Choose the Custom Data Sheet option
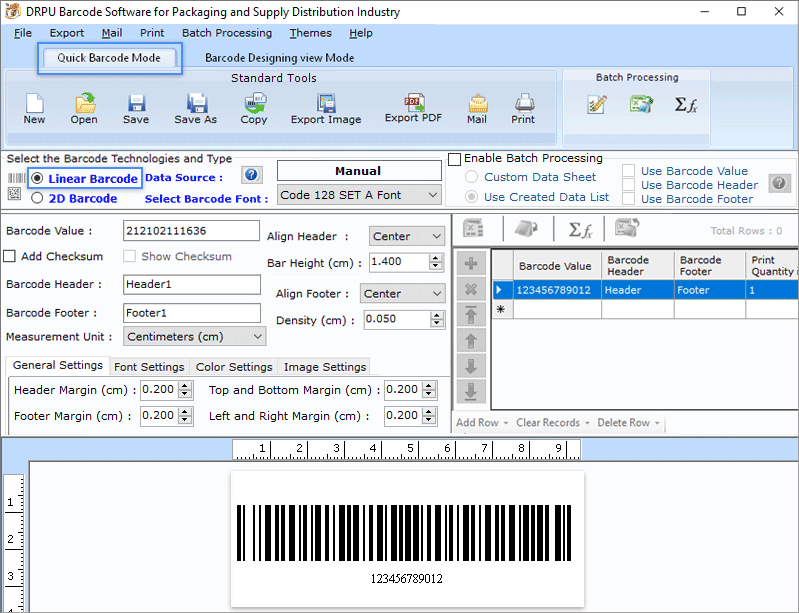 pos(471,177)
